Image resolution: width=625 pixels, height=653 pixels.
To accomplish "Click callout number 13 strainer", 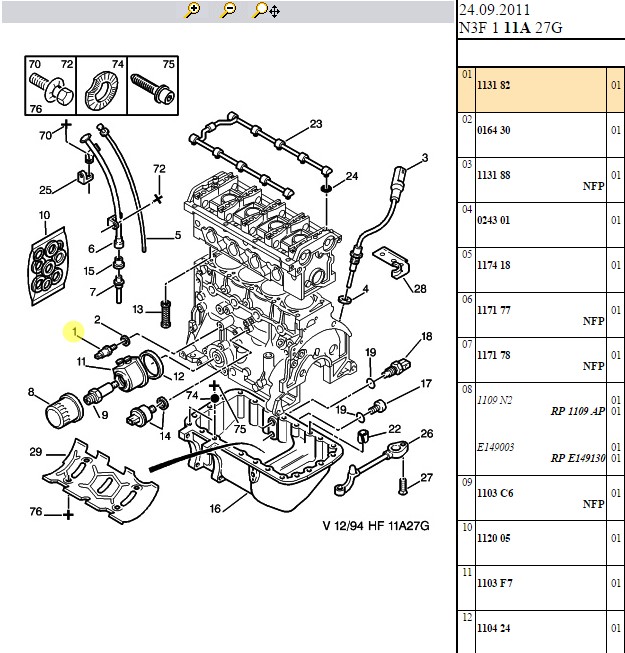I will click(138, 309).
